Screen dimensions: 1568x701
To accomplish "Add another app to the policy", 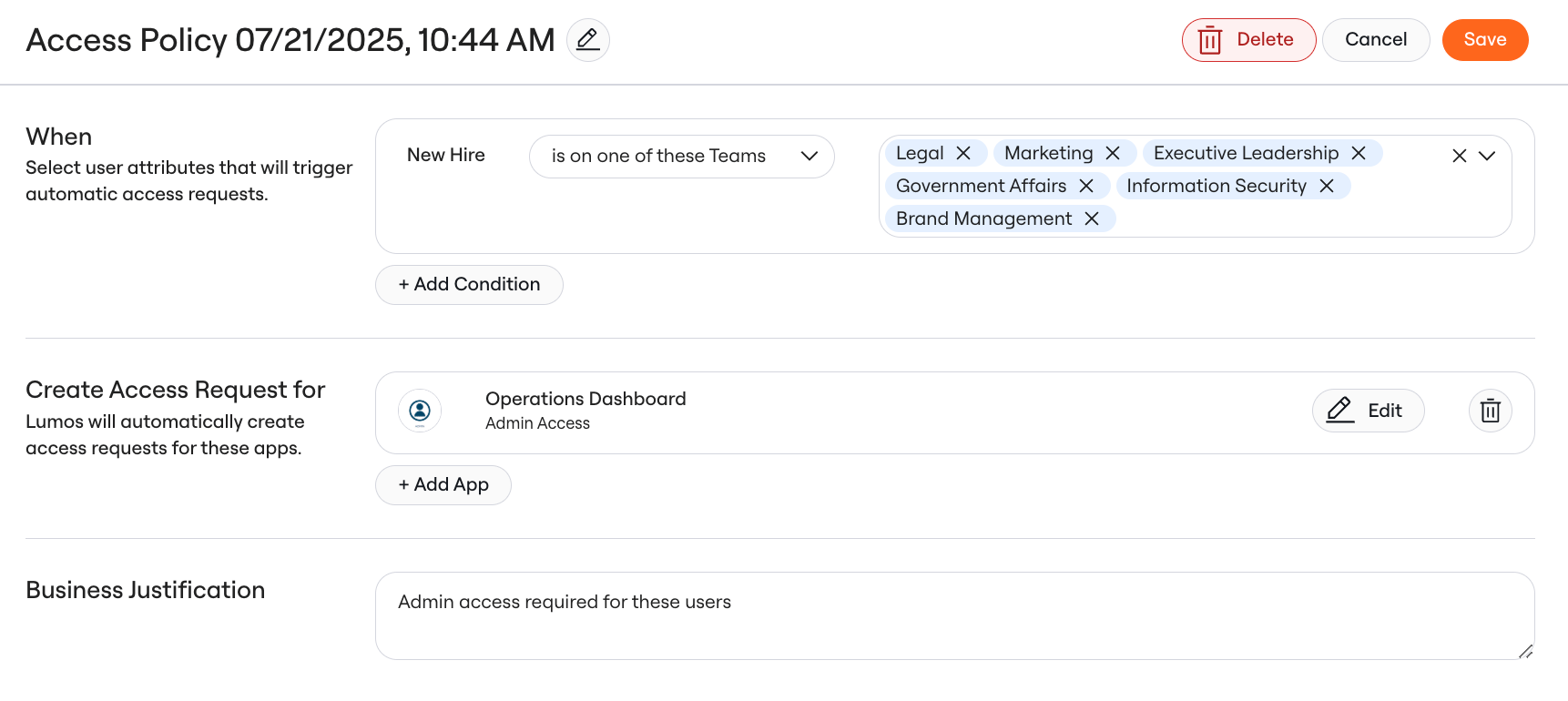I will (x=443, y=485).
